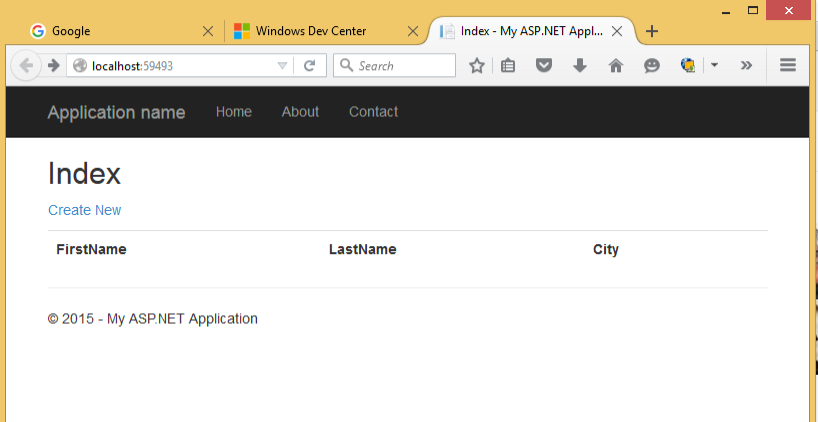Click the smiley chat icon in toolbar
Viewport: 818px width, 422px height.
651,66
